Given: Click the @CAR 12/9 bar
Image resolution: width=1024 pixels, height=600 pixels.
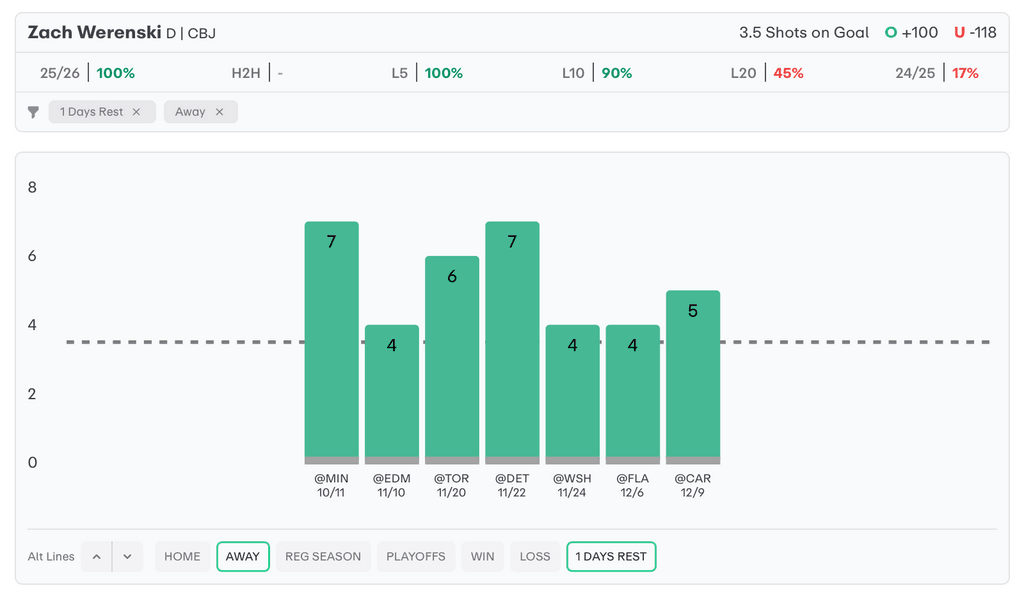Looking at the screenshot, I should click(x=693, y=375).
